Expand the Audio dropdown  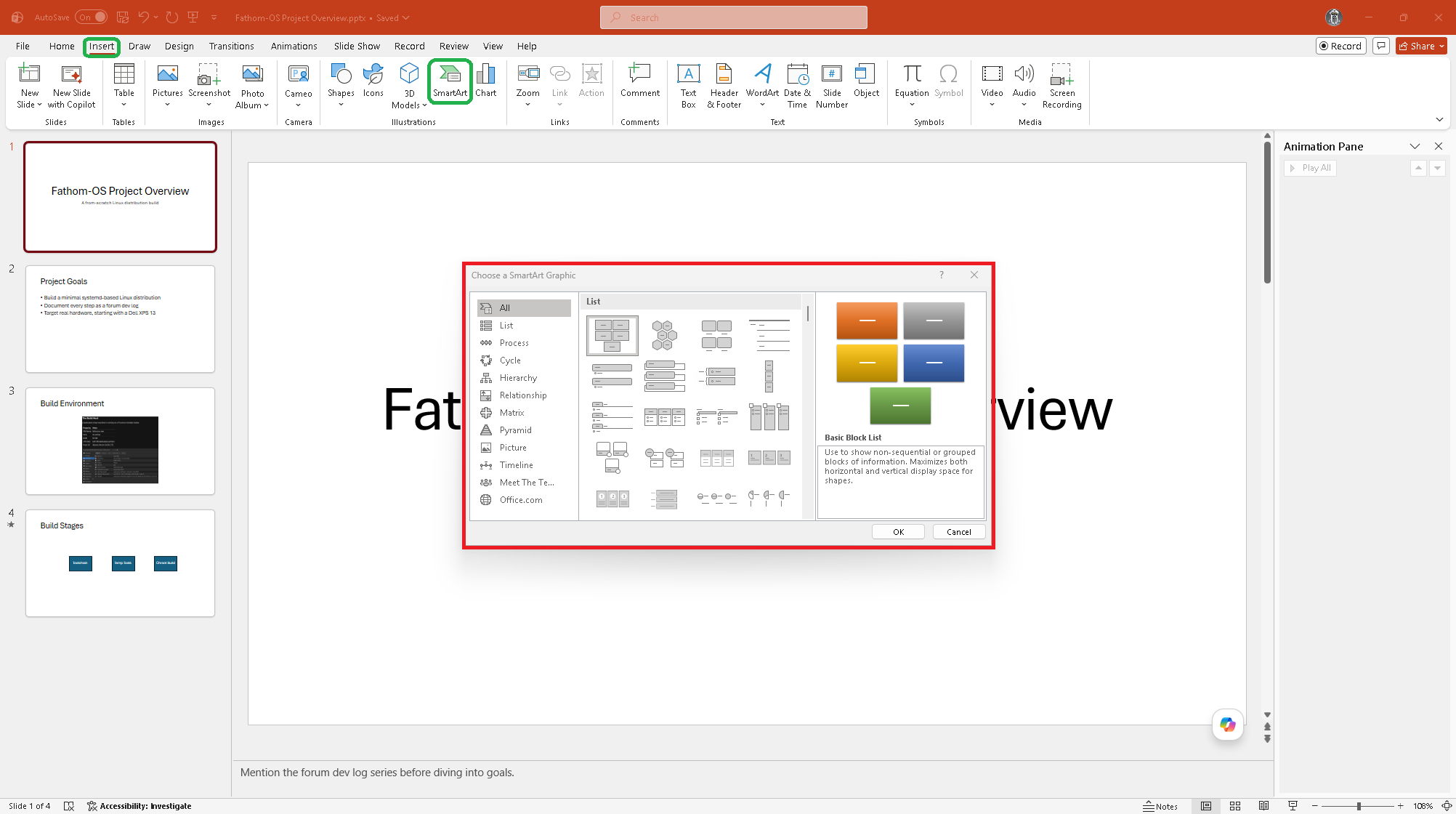point(1024,105)
